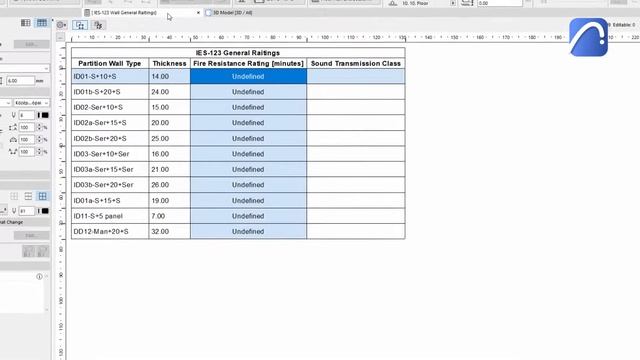Click the Partition Wall Type column header
The width and height of the screenshot is (640, 360).
click(x=110, y=64)
